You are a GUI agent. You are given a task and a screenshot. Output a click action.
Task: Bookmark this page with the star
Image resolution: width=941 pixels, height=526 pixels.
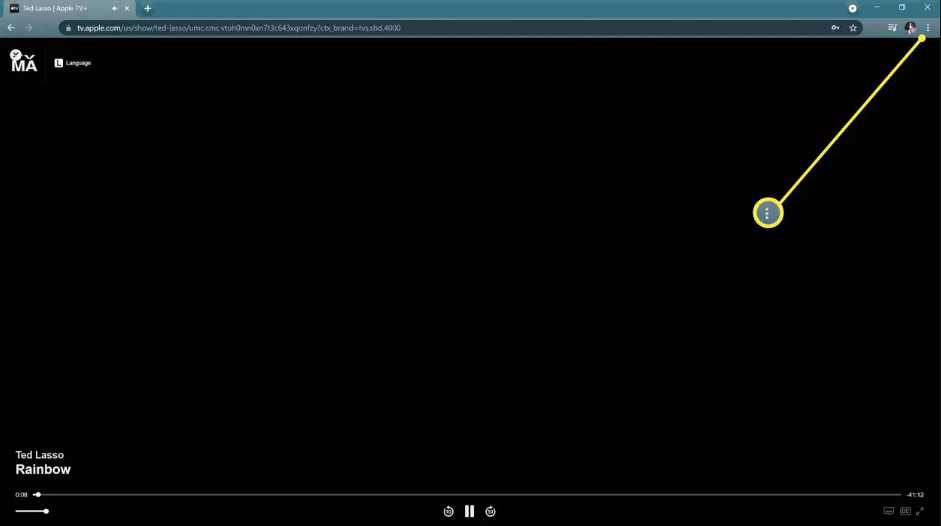tap(853, 28)
